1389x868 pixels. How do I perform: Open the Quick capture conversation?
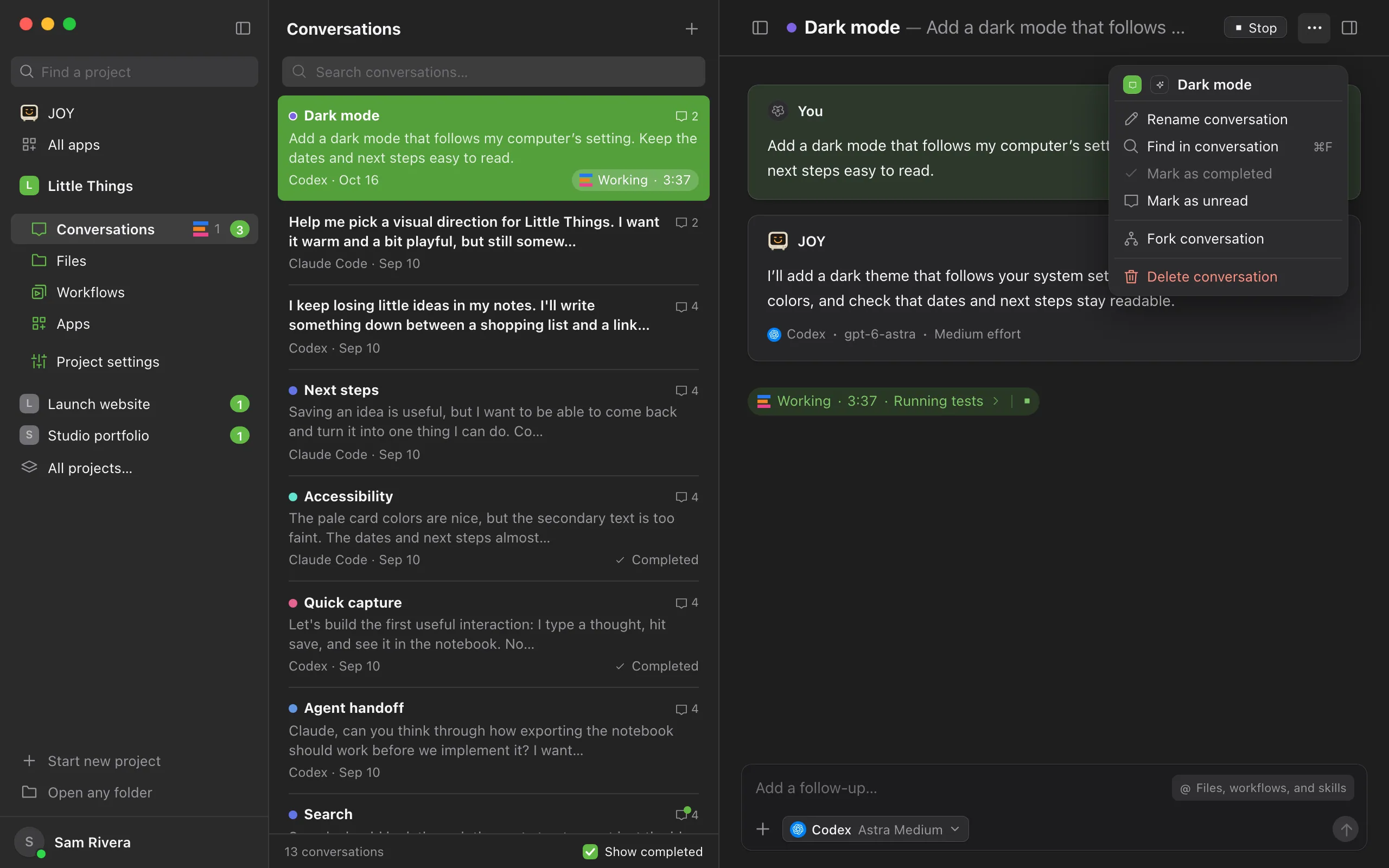click(494, 634)
